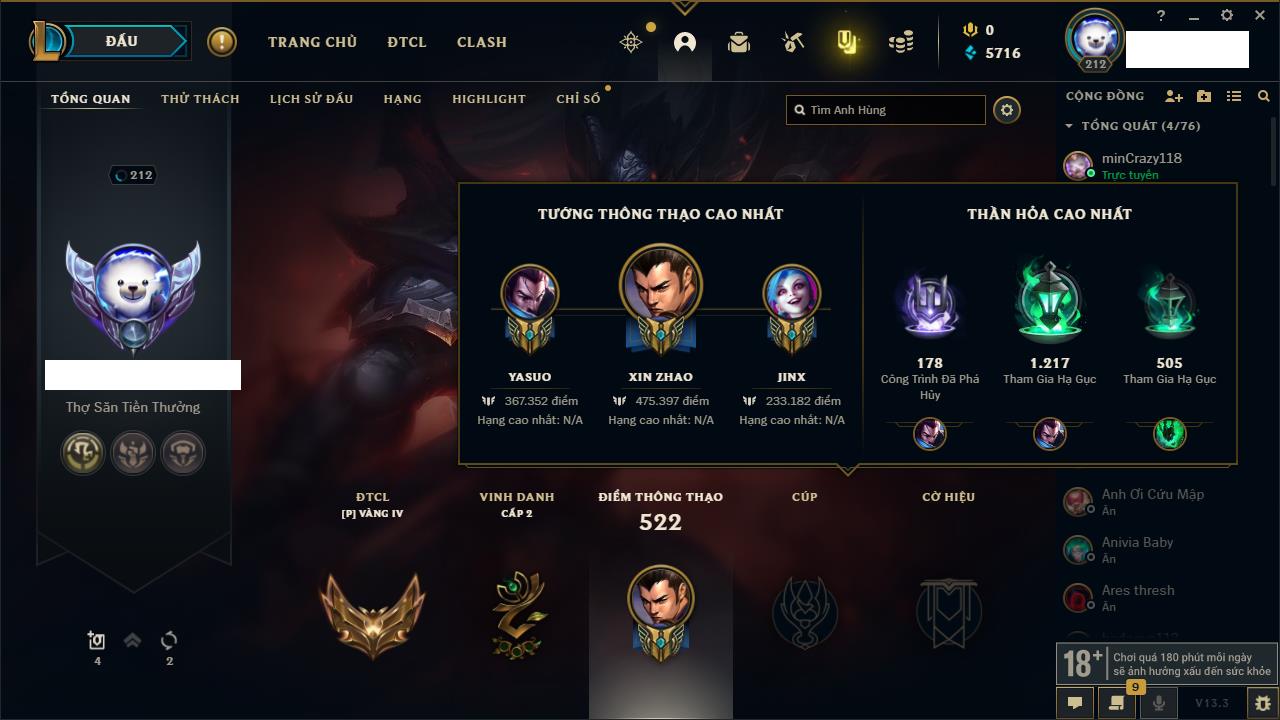This screenshot has height=720, width=1280.
Task: Select Xin Zhao mastery thumbnail under ĐIỂM THÔNG THẠO
Action: click(661, 610)
